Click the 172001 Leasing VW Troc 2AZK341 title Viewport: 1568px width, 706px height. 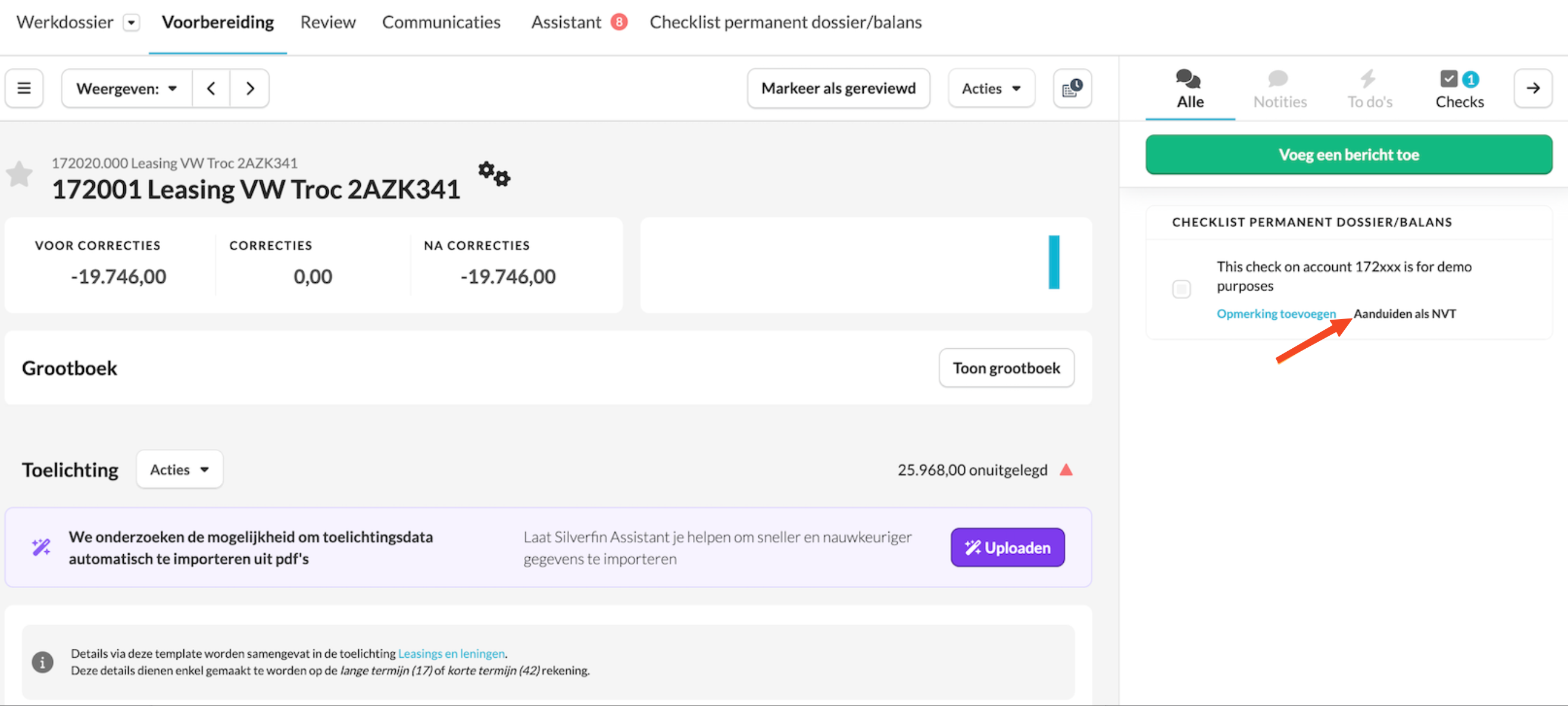tap(256, 189)
